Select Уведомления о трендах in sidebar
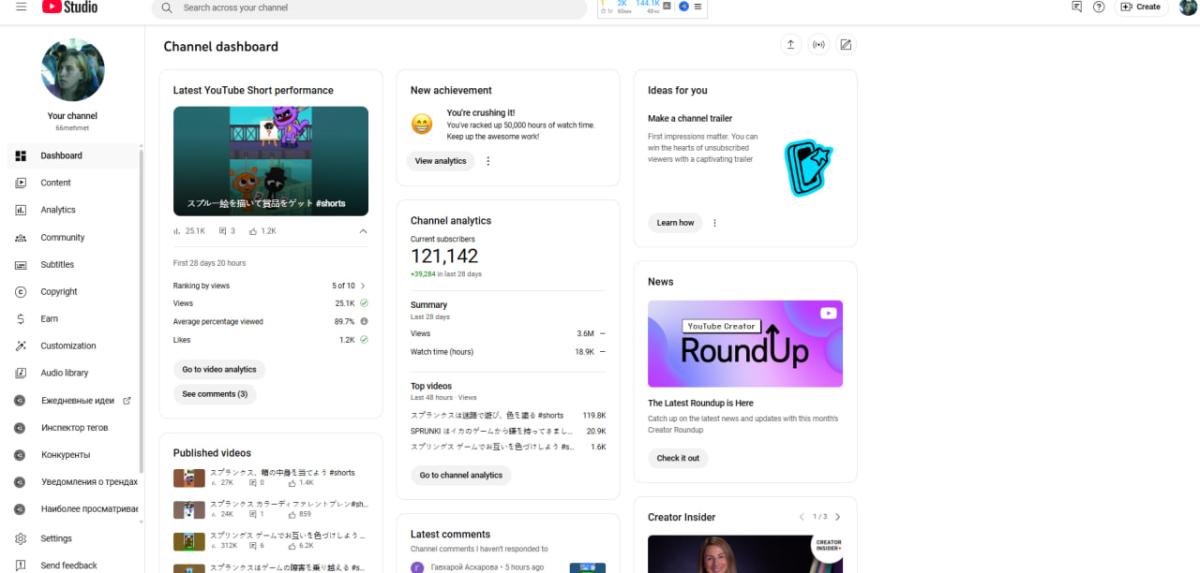The width and height of the screenshot is (1200, 573). tap(89, 482)
